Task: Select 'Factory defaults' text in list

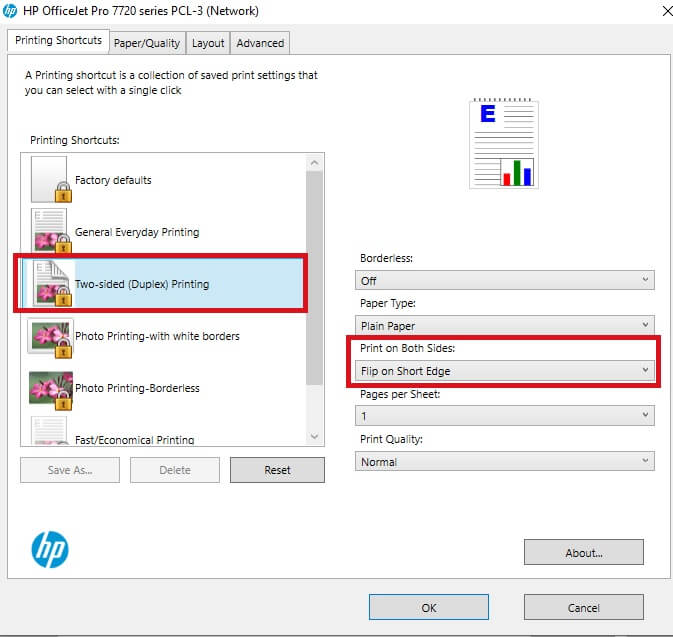Action: [113, 180]
